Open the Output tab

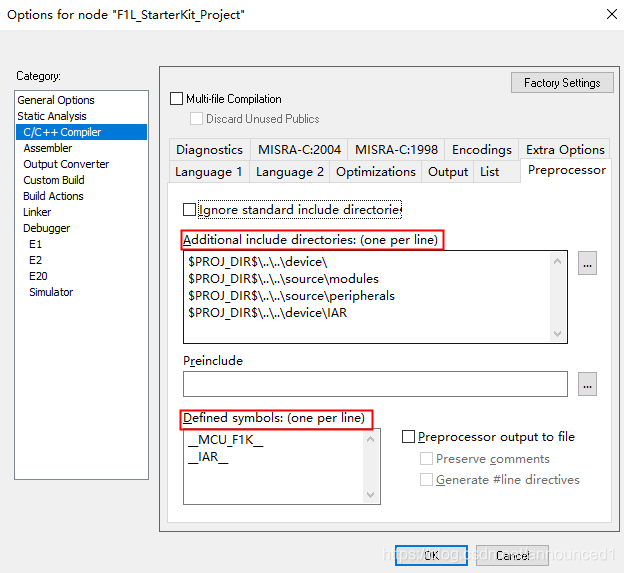[448, 172]
